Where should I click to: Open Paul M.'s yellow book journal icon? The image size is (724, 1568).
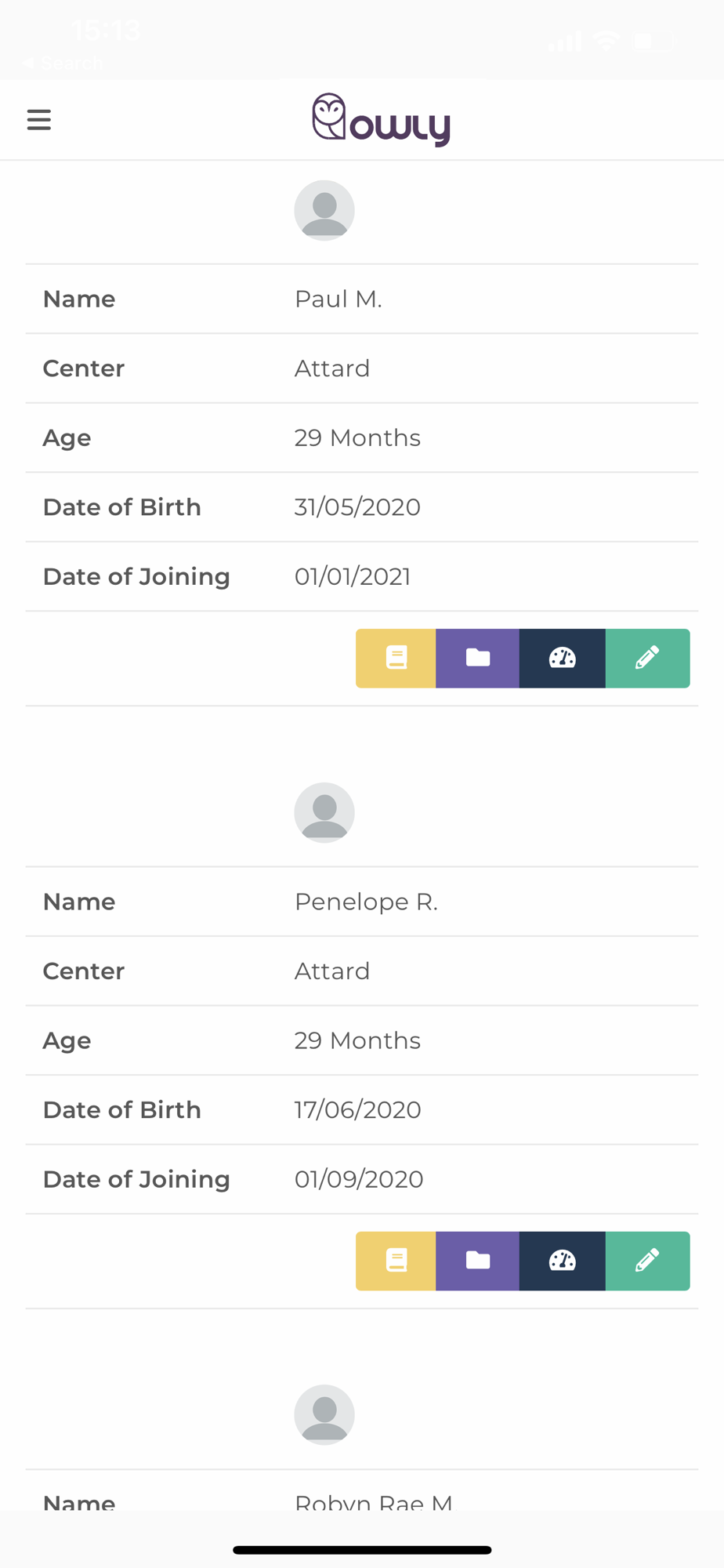pyautogui.click(x=396, y=658)
